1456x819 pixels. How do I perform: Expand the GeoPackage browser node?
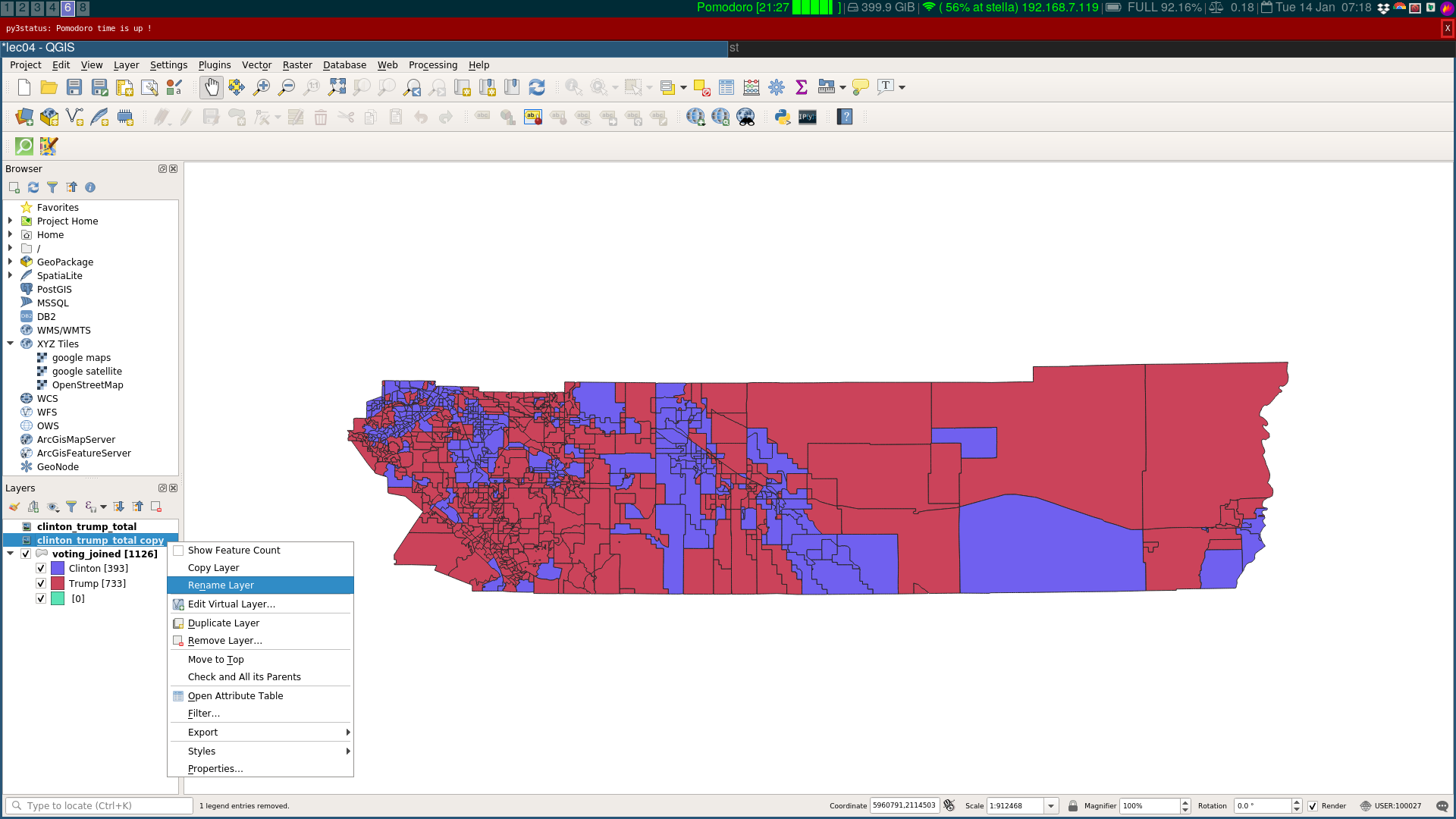tap(11, 262)
